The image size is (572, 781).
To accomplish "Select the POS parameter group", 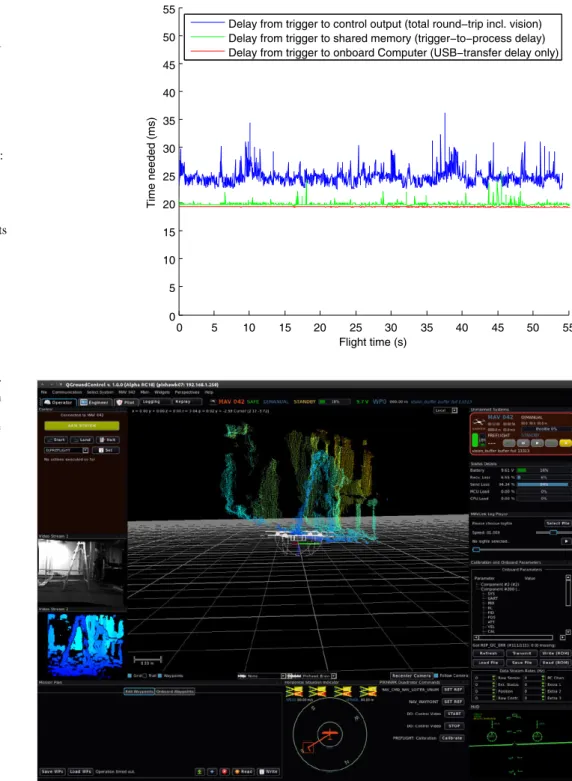I will coord(490,617).
